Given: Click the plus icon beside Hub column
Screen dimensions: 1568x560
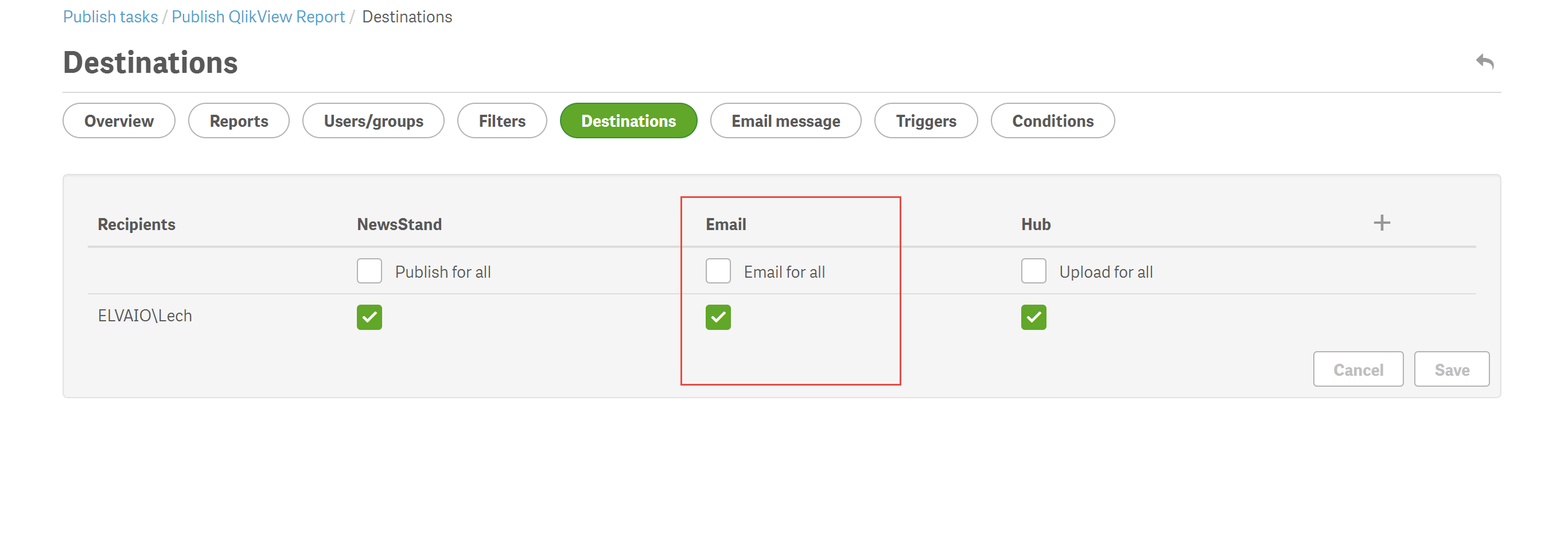Looking at the screenshot, I should pyautogui.click(x=1381, y=223).
